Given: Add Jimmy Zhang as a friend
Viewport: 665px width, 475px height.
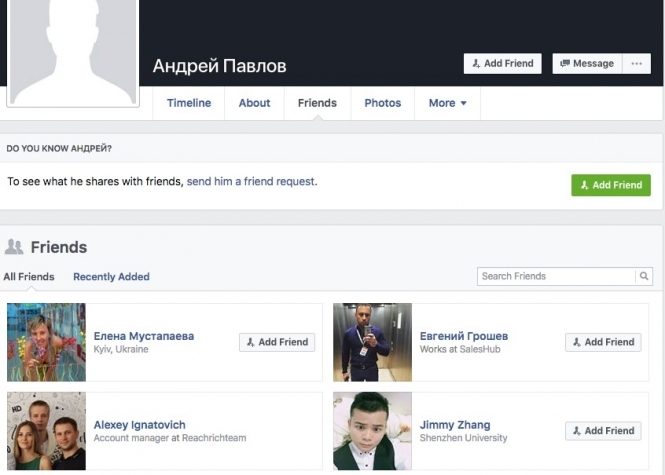Looking at the screenshot, I should pos(603,431).
